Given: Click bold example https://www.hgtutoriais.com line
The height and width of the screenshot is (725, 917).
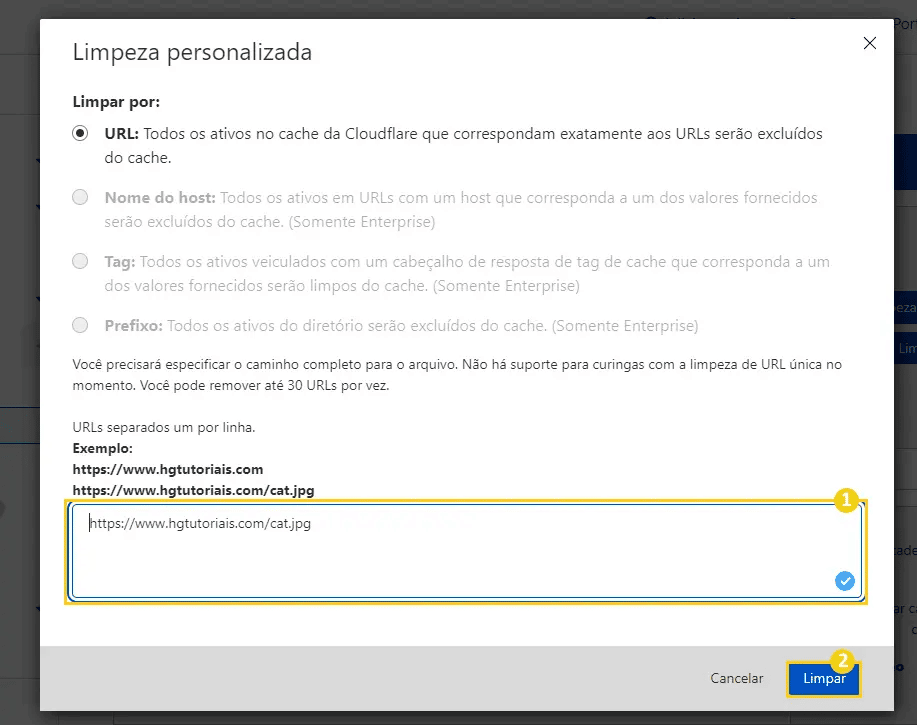Looking at the screenshot, I should [168, 468].
